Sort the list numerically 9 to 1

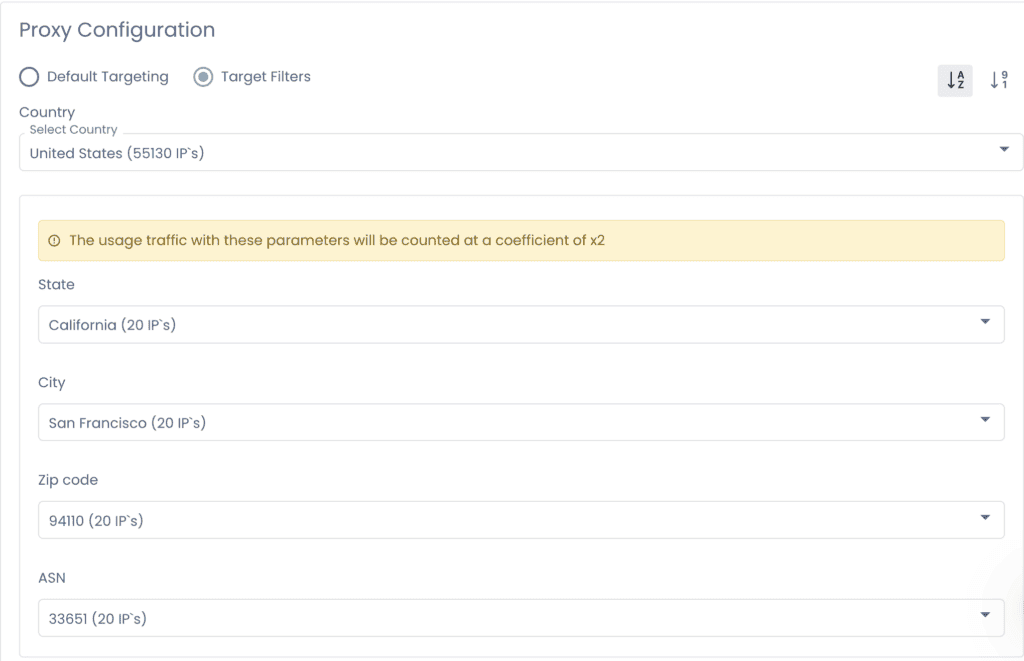pos(998,80)
